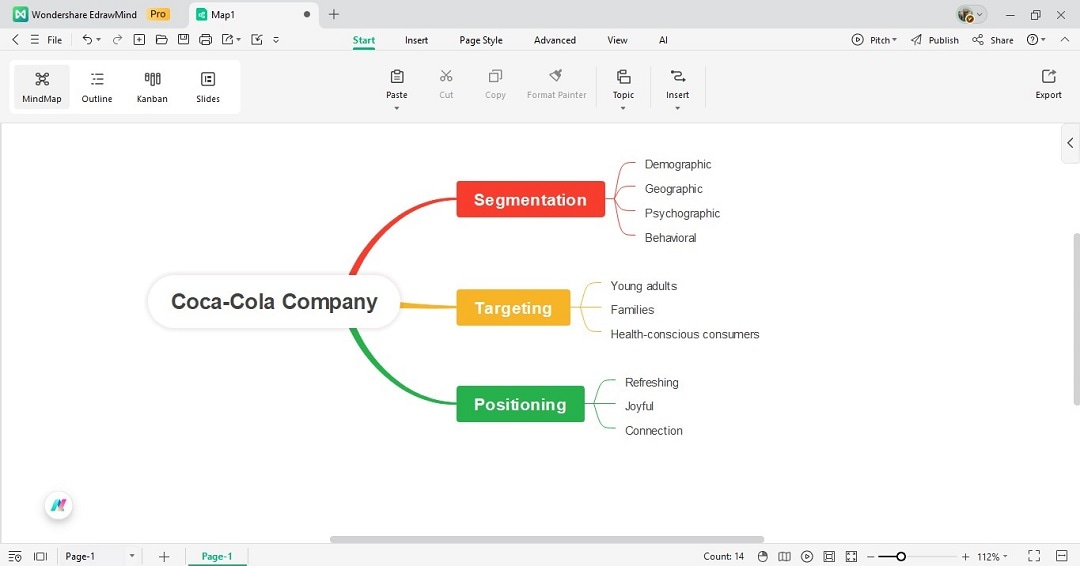Expand the quick export dropdown arrow
1080x566 pixels.
pyautogui.click(x=239, y=40)
